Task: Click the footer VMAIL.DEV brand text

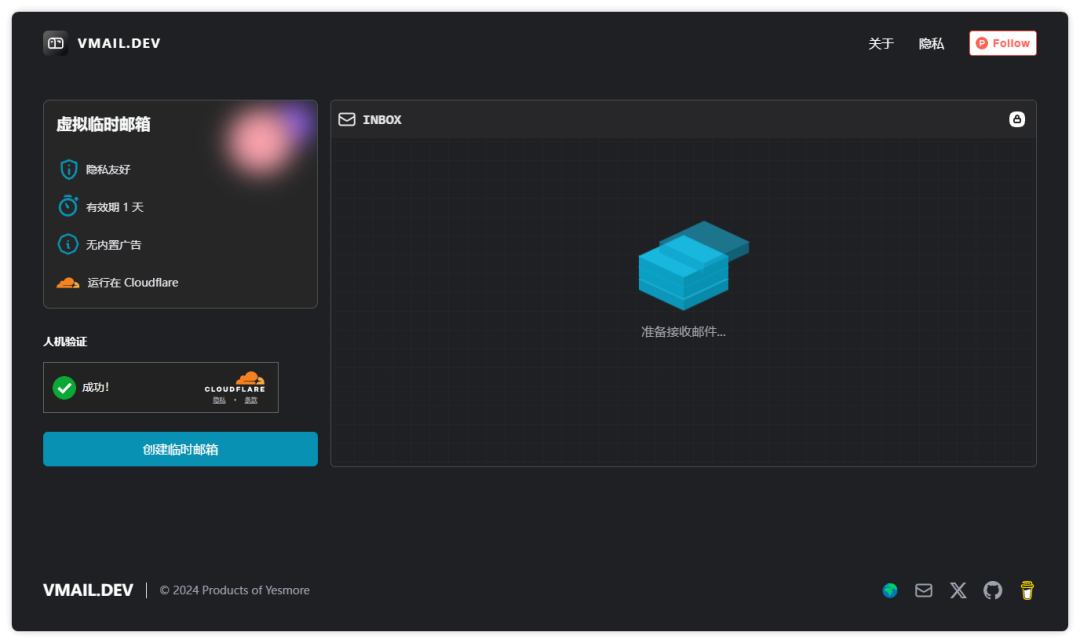Action: (88, 591)
